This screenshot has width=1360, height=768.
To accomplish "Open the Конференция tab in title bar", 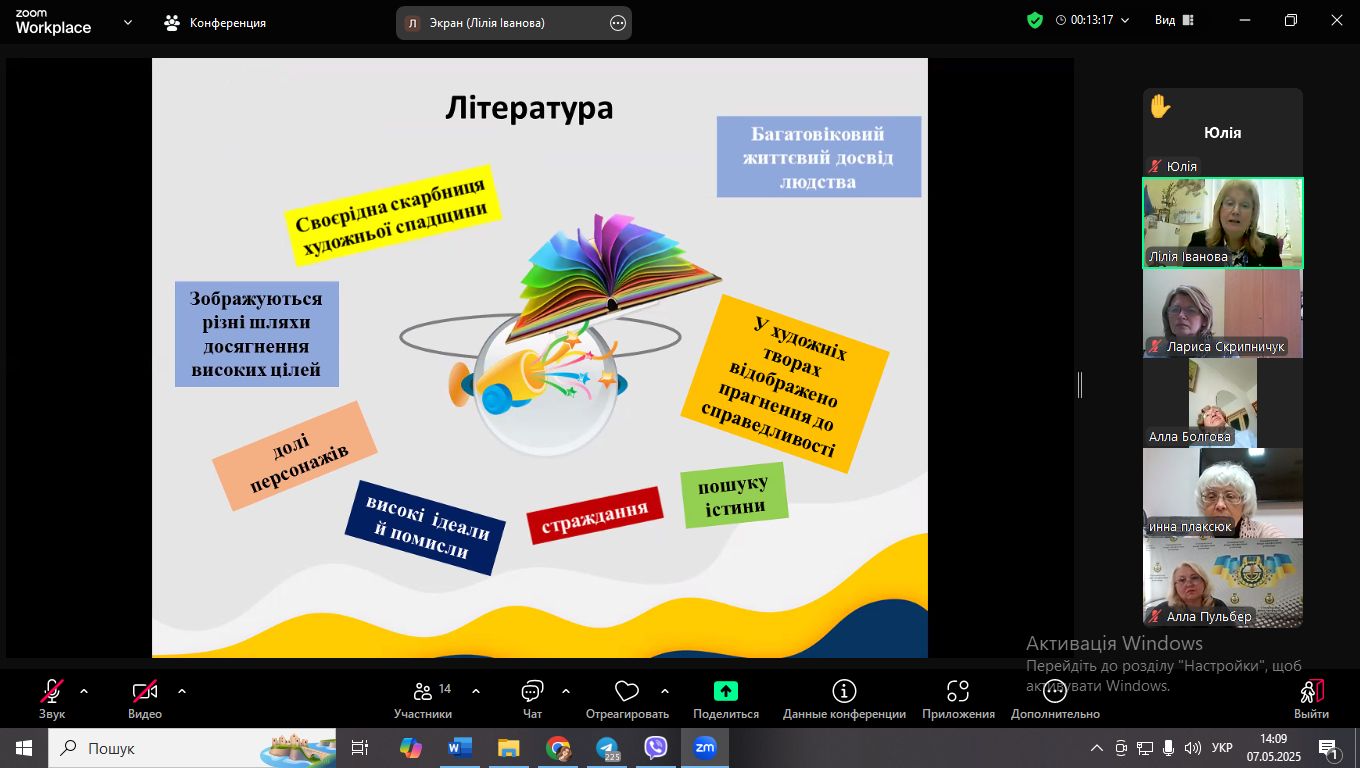I will pyautogui.click(x=216, y=22).
